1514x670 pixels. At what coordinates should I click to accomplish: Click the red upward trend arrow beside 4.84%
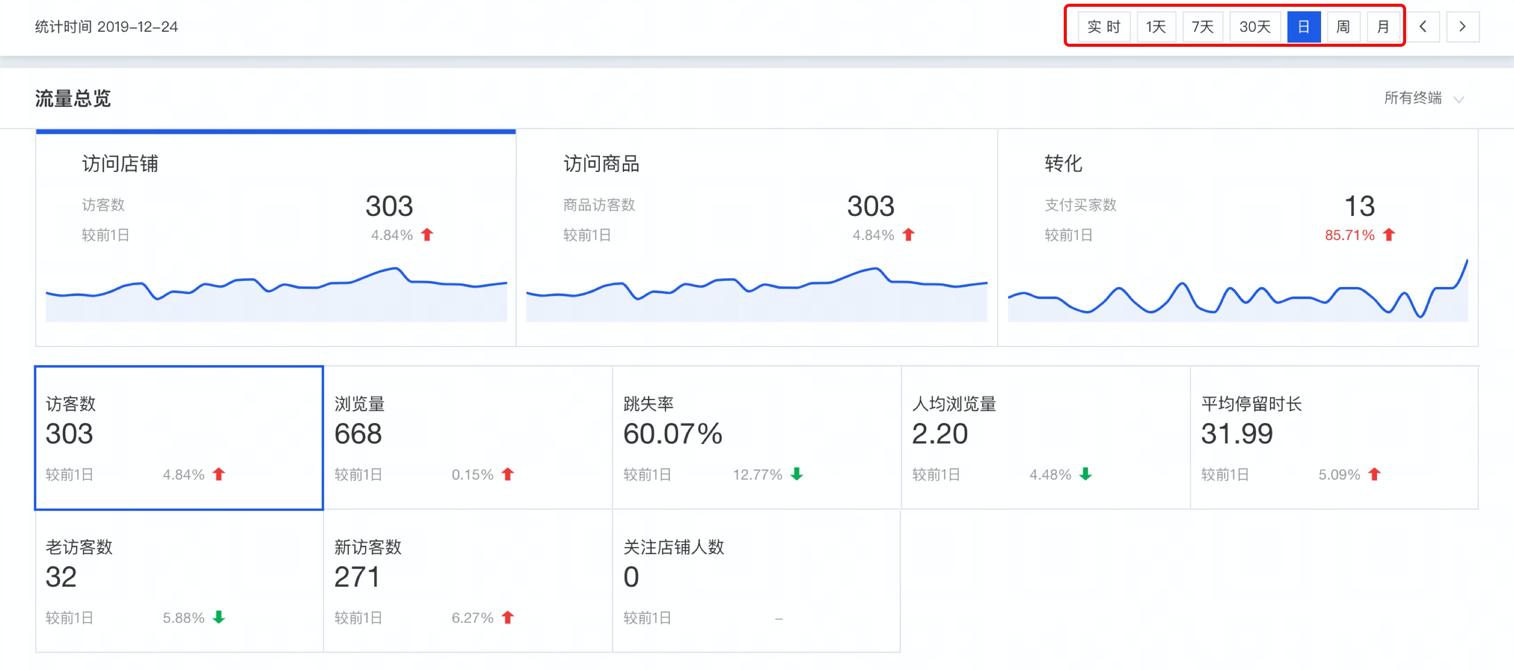tap(429, 235)
